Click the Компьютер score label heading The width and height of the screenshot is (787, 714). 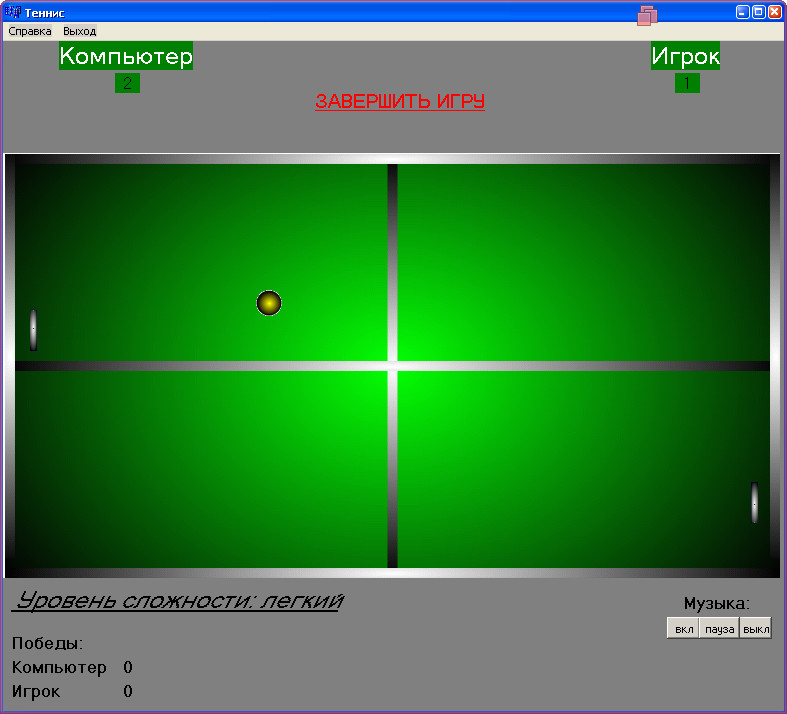coord(126,56)
